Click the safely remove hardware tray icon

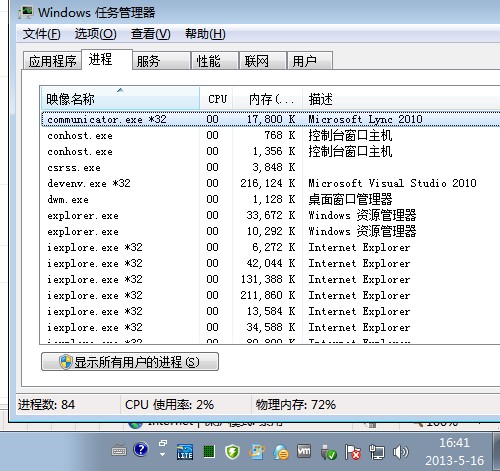coord(328,452)
